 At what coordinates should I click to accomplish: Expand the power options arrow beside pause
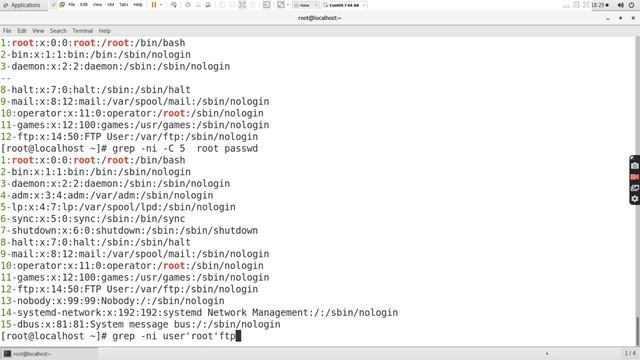(x=161, y=5)
